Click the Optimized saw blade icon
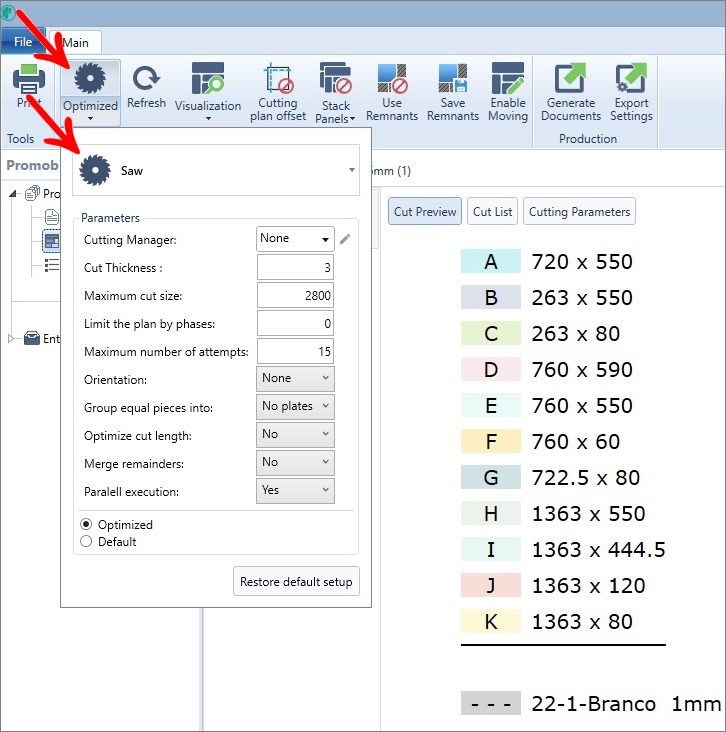Viewport: 726px width, 732px height. [x=90, y=78]
